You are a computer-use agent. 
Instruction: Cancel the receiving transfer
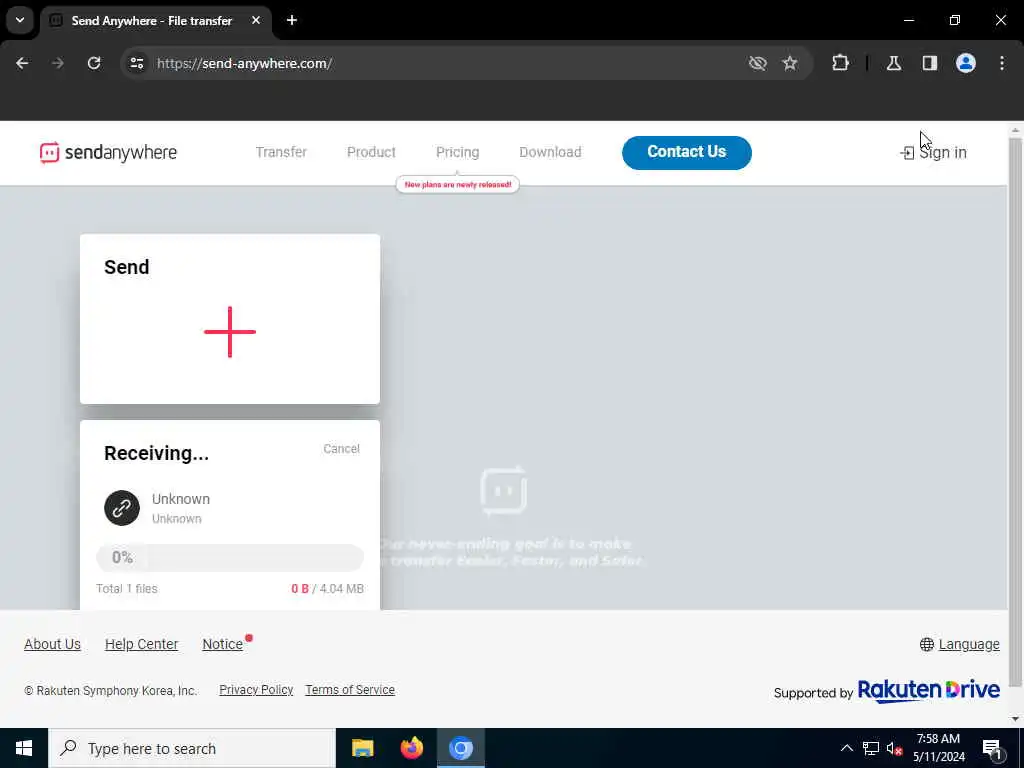(x=342, y=449)
